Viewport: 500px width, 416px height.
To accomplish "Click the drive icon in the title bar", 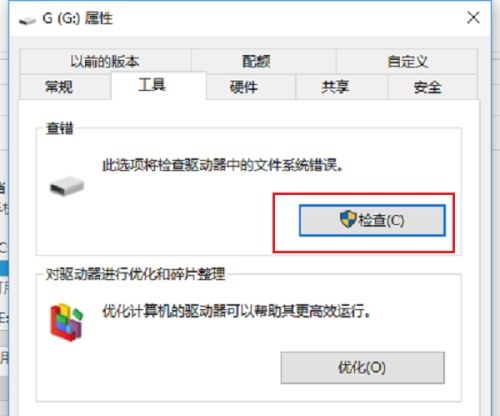I will tap(27, 20).
